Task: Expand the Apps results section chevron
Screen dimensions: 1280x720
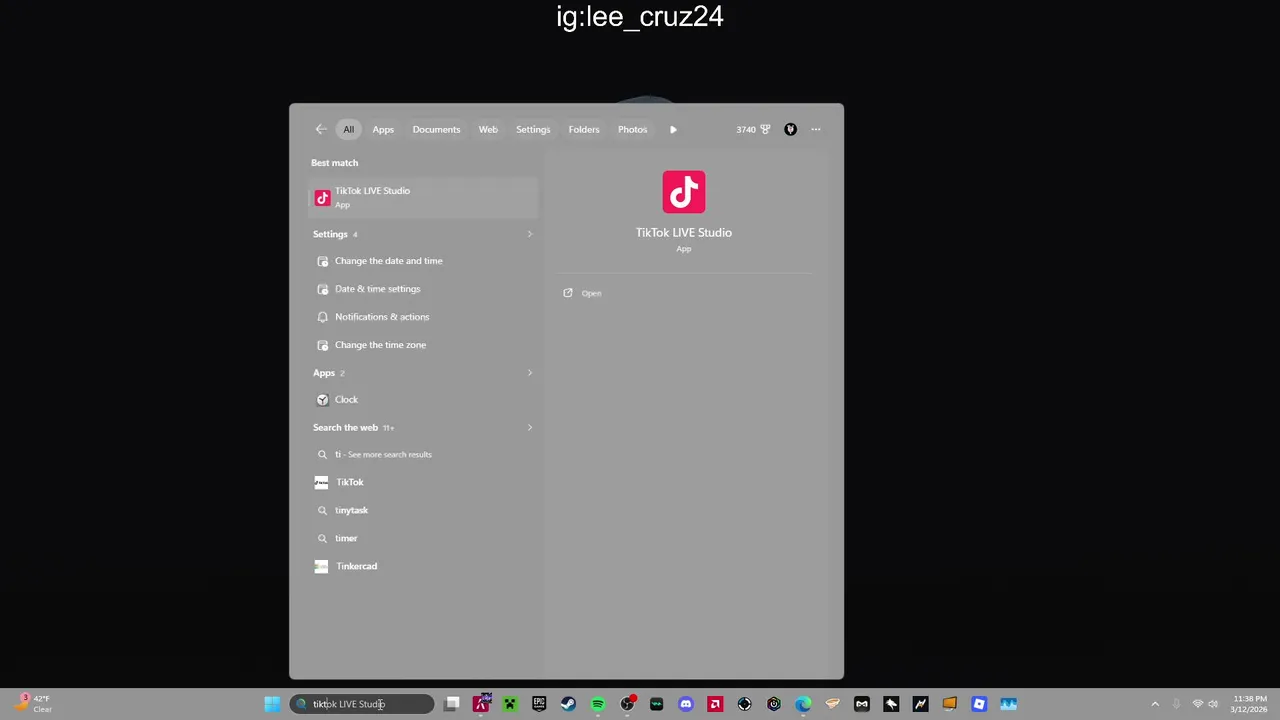Action: 529,373
